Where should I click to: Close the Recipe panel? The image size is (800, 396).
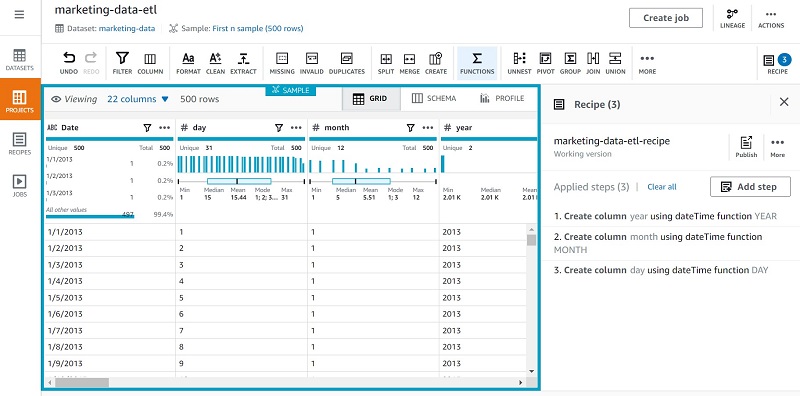[784, 102]
